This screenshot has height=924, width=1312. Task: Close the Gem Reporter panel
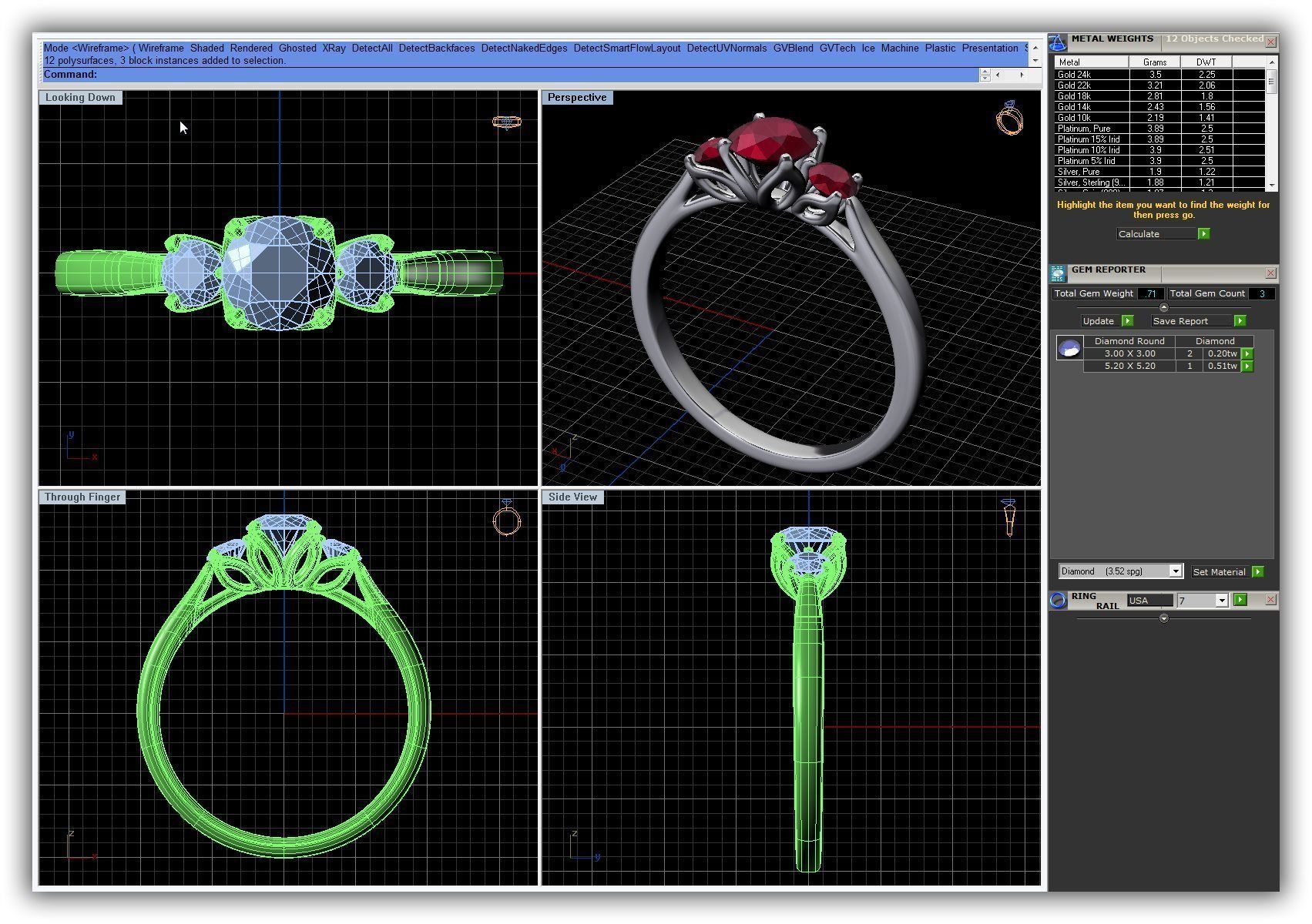point(1271,273)
